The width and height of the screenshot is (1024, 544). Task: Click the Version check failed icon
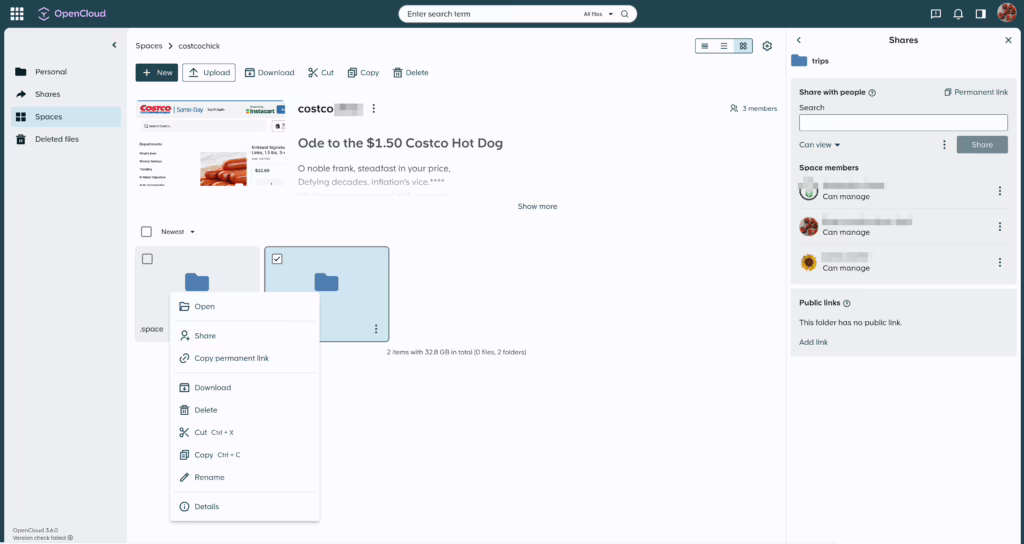pyautogui.click(x=70, y=538)
